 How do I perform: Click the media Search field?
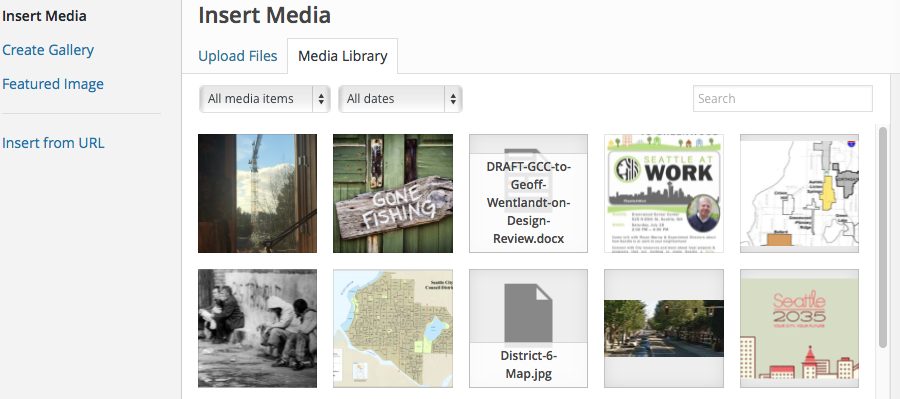(783, 99)
